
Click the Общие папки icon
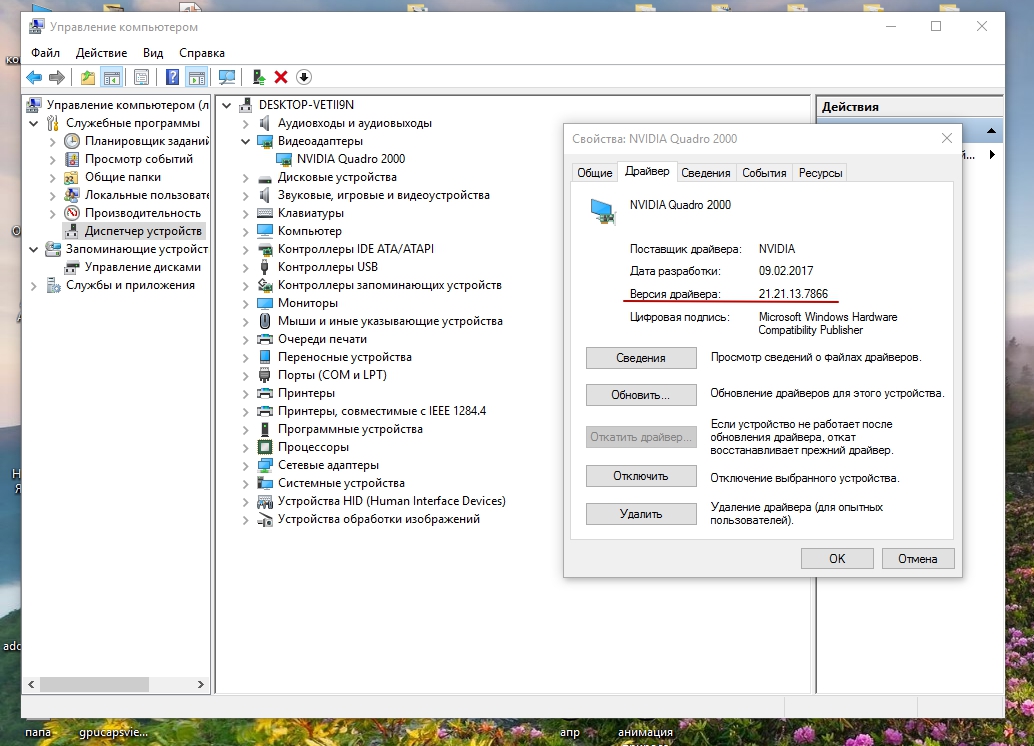72,177
